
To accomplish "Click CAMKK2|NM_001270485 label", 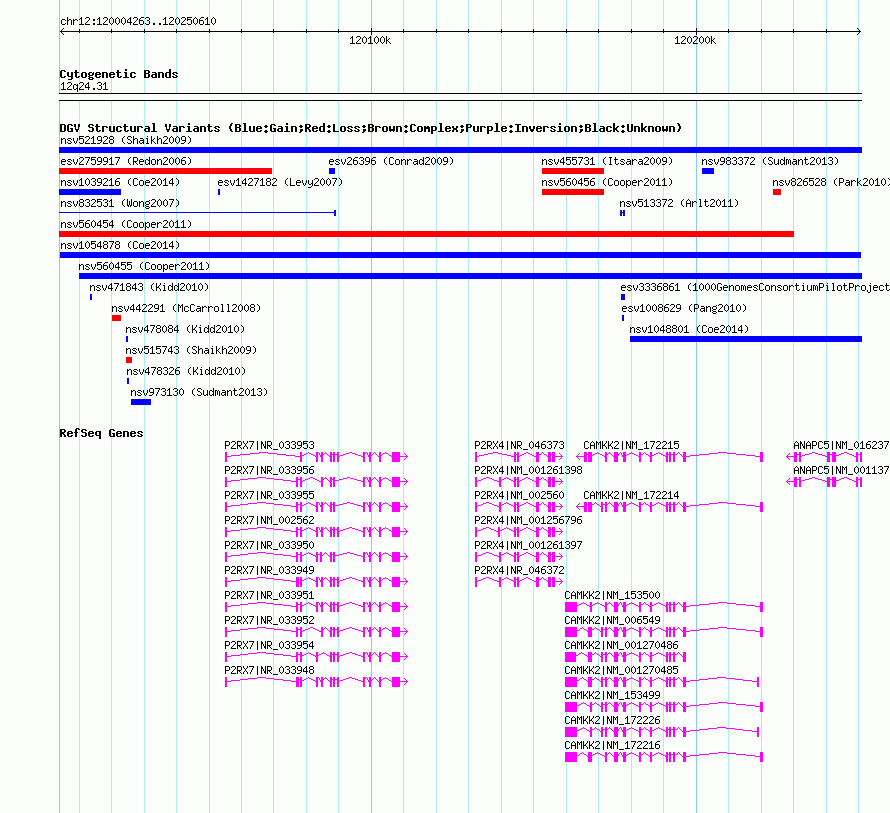I will [x=621, y=670].
